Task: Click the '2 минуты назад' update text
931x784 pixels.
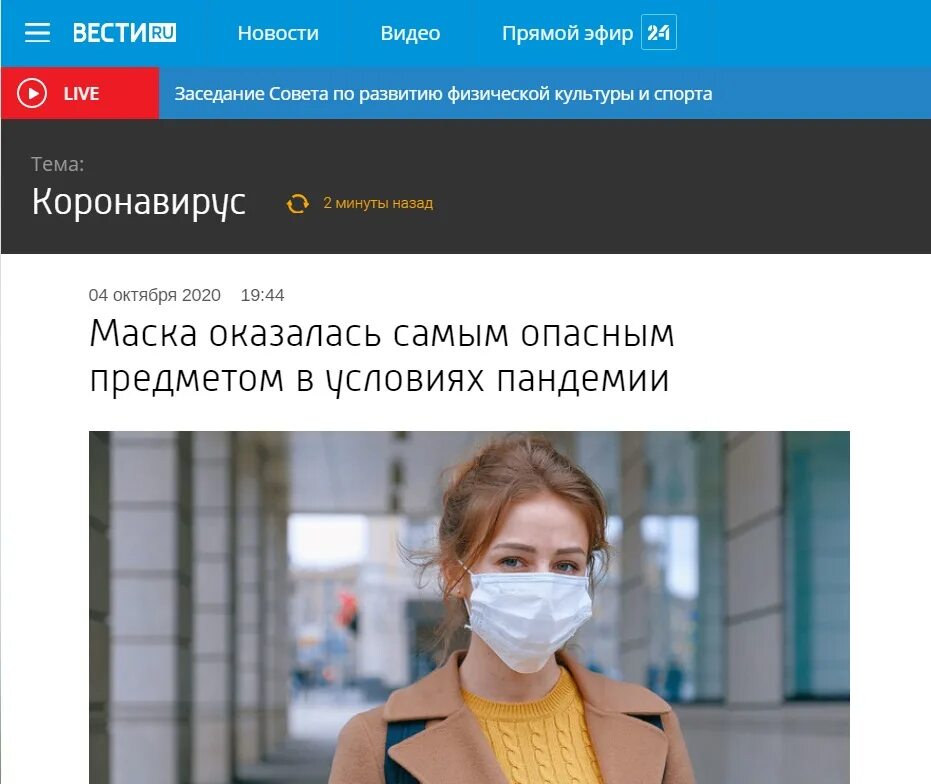Action: coord(378,203)
